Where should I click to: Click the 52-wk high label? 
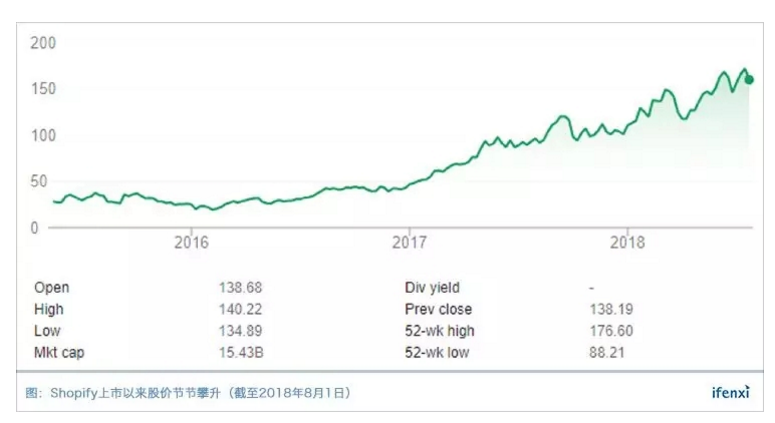tap(440, 331)
